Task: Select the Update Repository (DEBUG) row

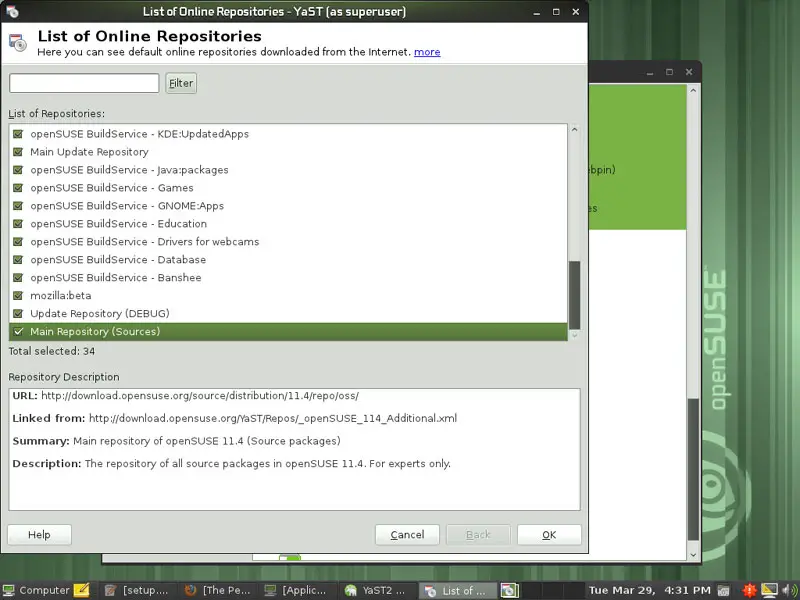Action: 288,313
